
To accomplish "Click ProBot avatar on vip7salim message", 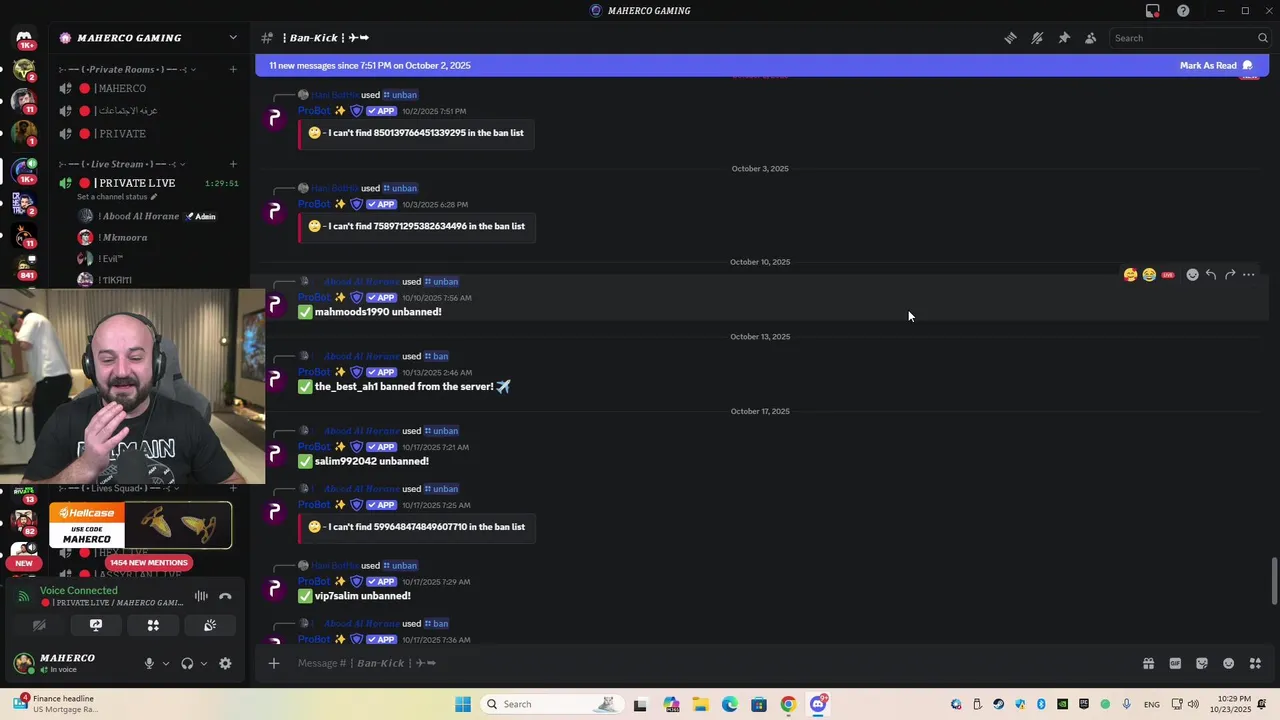I will coord(275,590).
